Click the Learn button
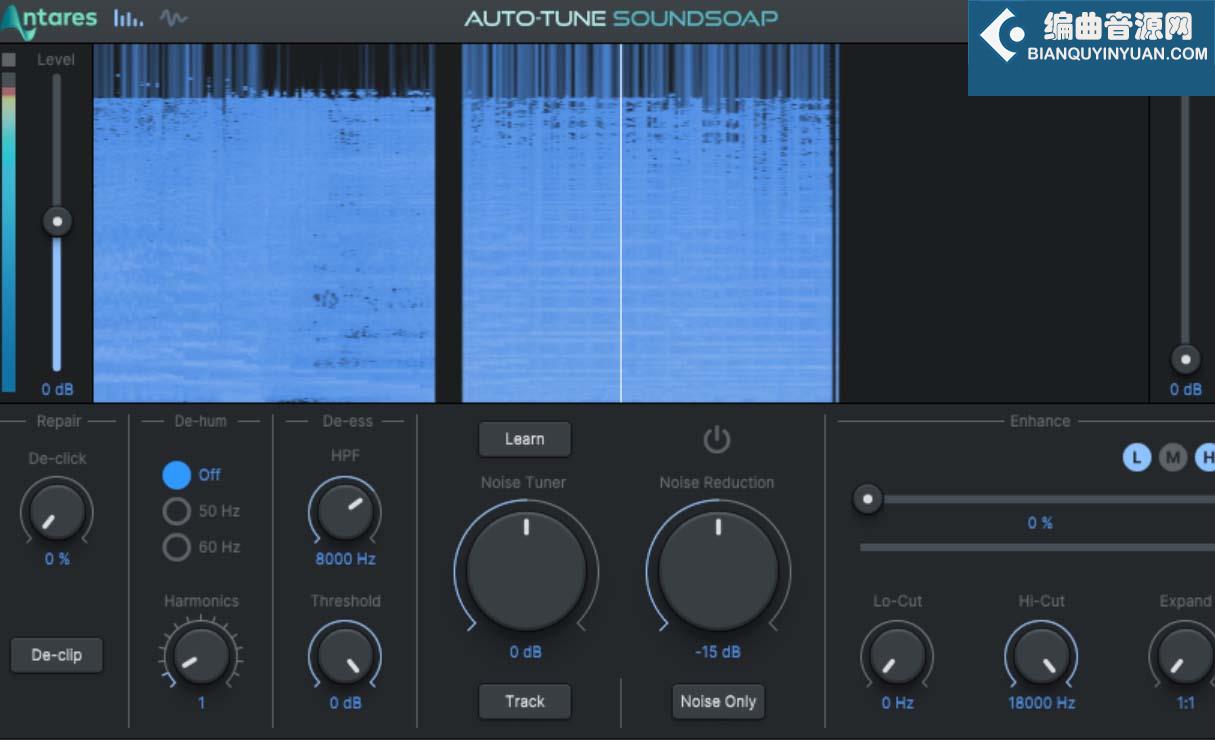1215x740 pixels. point(525,439)
